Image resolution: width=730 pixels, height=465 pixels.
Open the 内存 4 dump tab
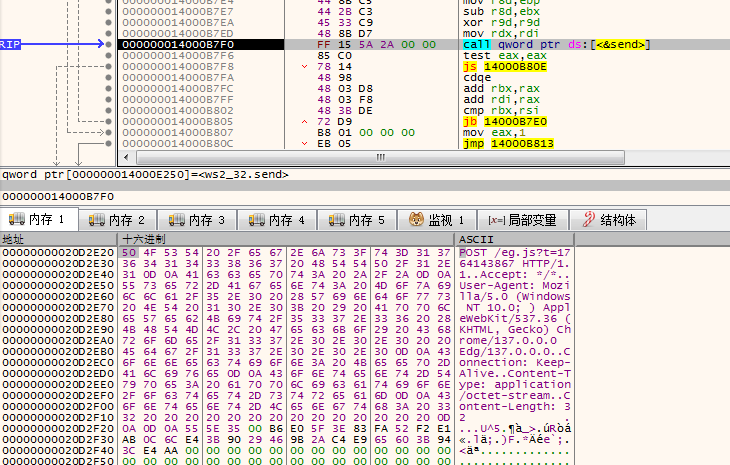[x=278, y=220]
